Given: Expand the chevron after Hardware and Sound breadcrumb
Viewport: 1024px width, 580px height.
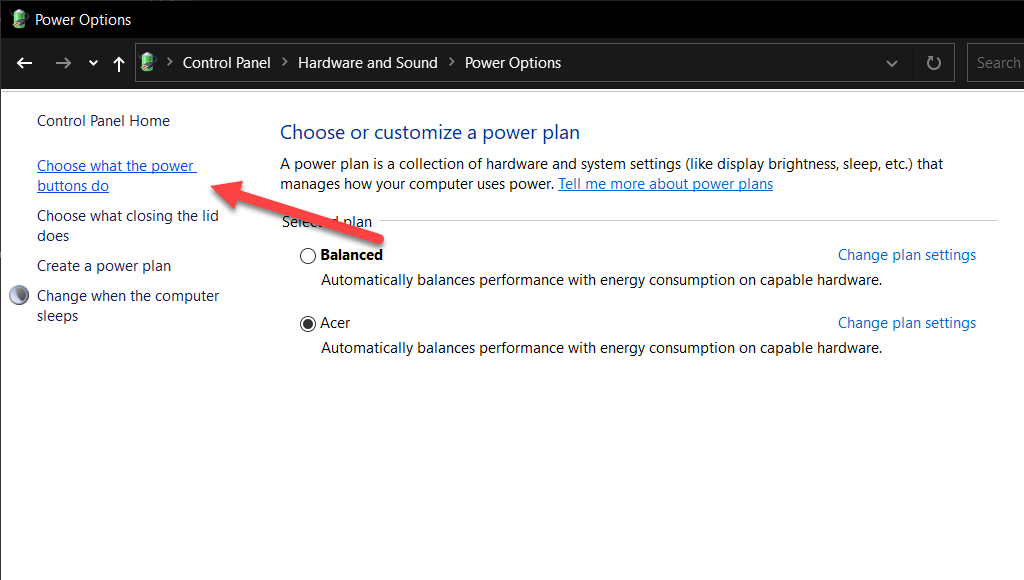Looking at the screenshot, I should pyautogui.click(x=451, y=63).
